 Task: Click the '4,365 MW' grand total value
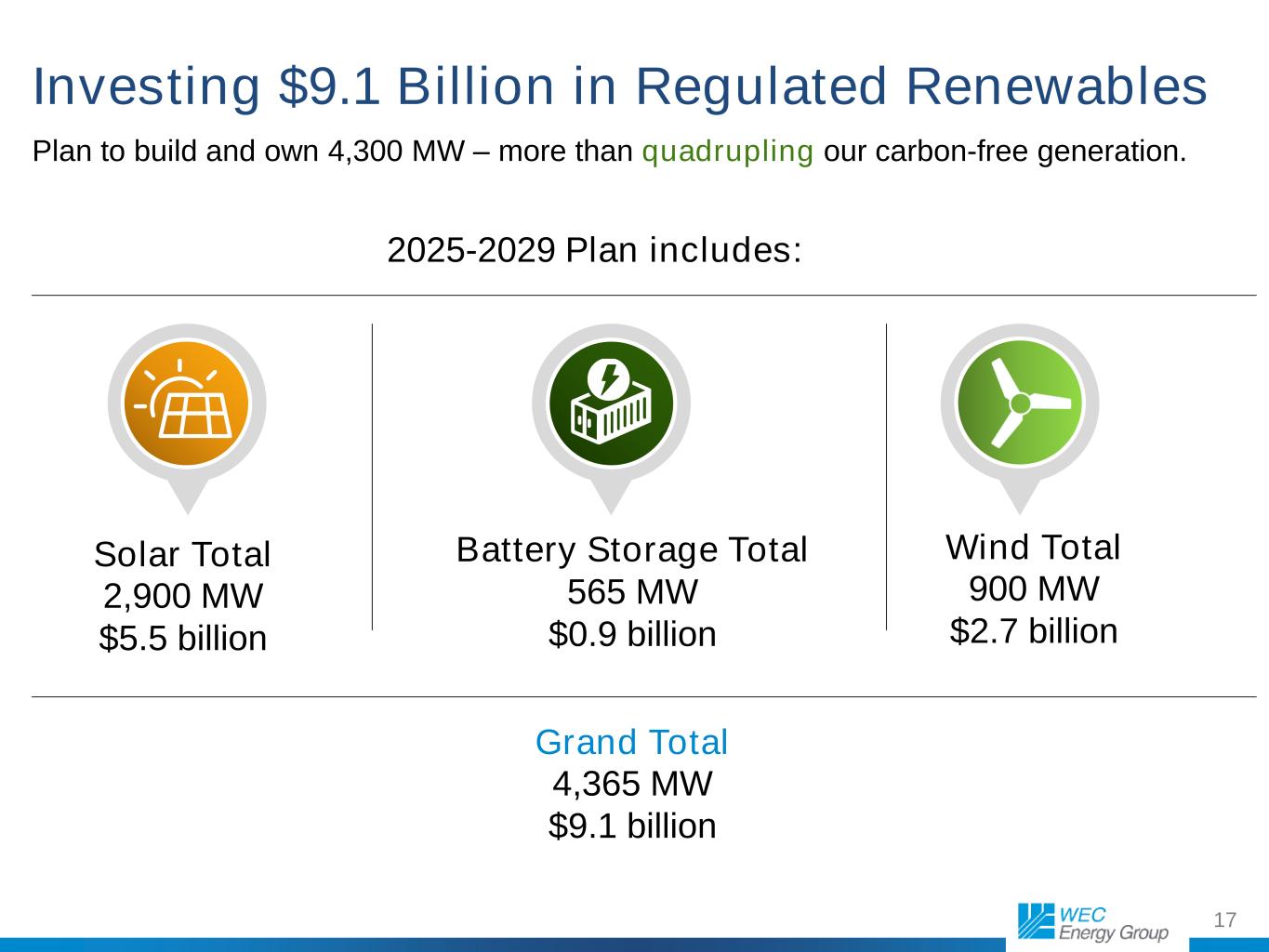[x=632, y=784]
